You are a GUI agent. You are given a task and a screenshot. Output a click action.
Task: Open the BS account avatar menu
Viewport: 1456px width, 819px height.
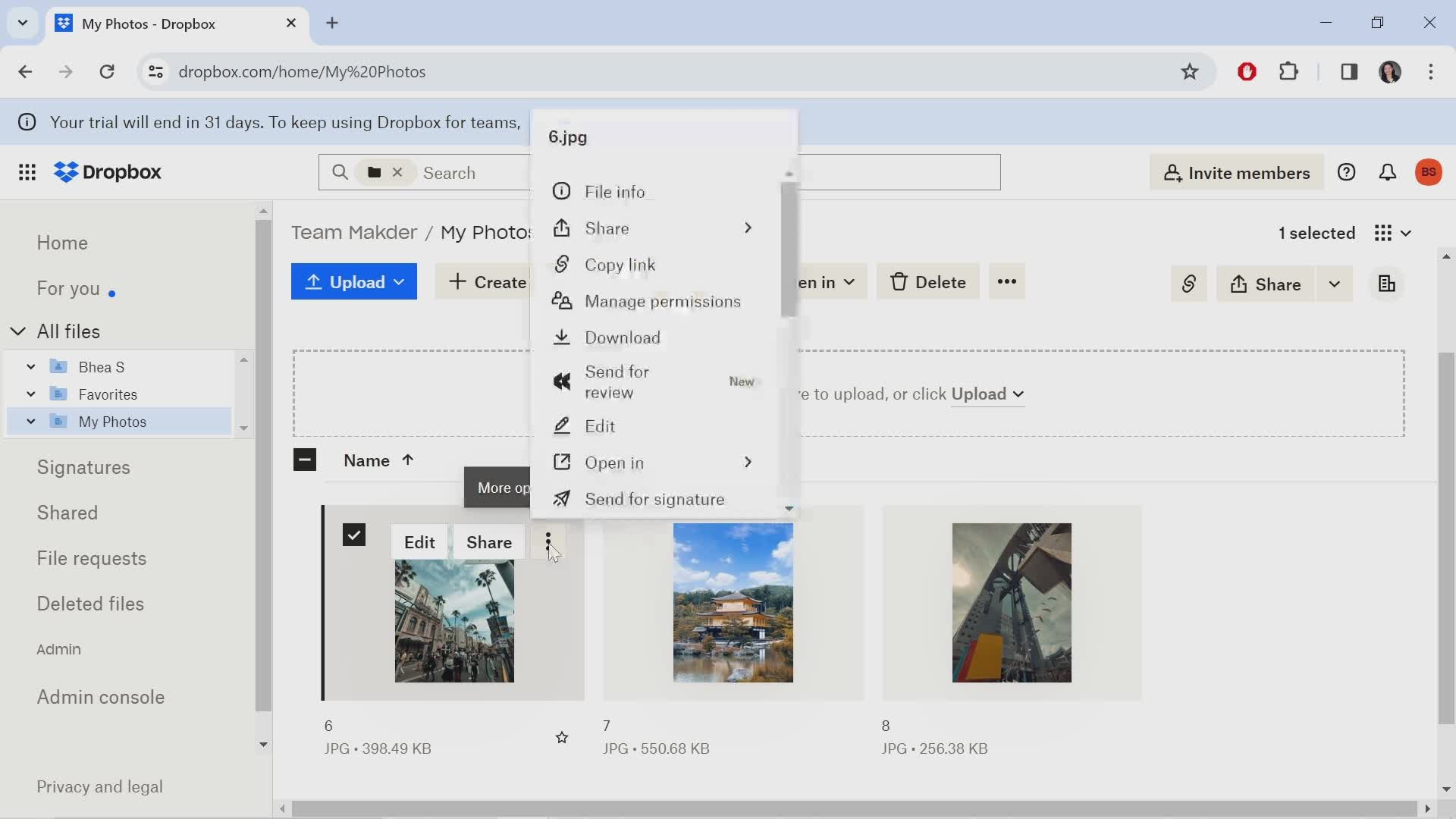point(1429,173)
